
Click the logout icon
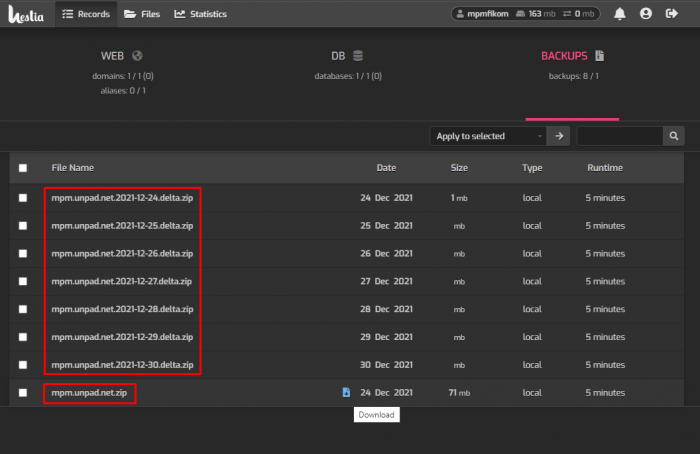(x=671, y=14)
